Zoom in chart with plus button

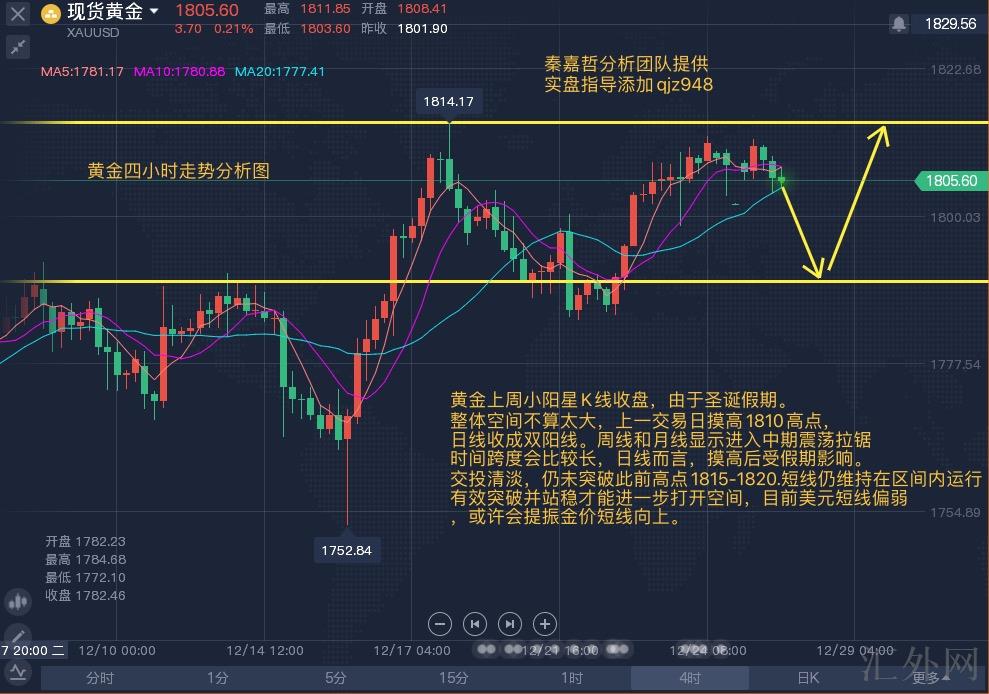tap(545, 624)
